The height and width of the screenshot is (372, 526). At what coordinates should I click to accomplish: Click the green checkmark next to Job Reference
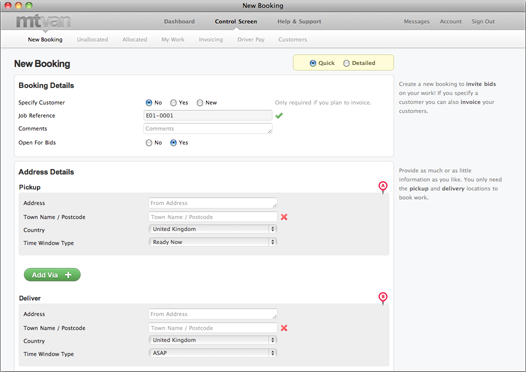click(x=279, y=115)
